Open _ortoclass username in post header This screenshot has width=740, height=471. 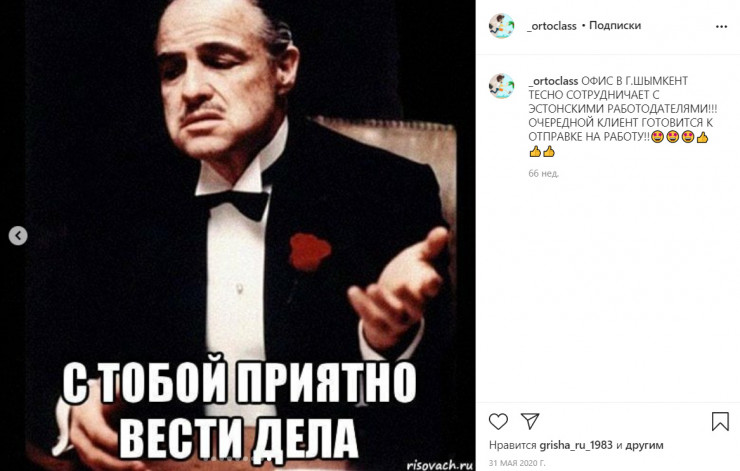(x=552, y=26)
